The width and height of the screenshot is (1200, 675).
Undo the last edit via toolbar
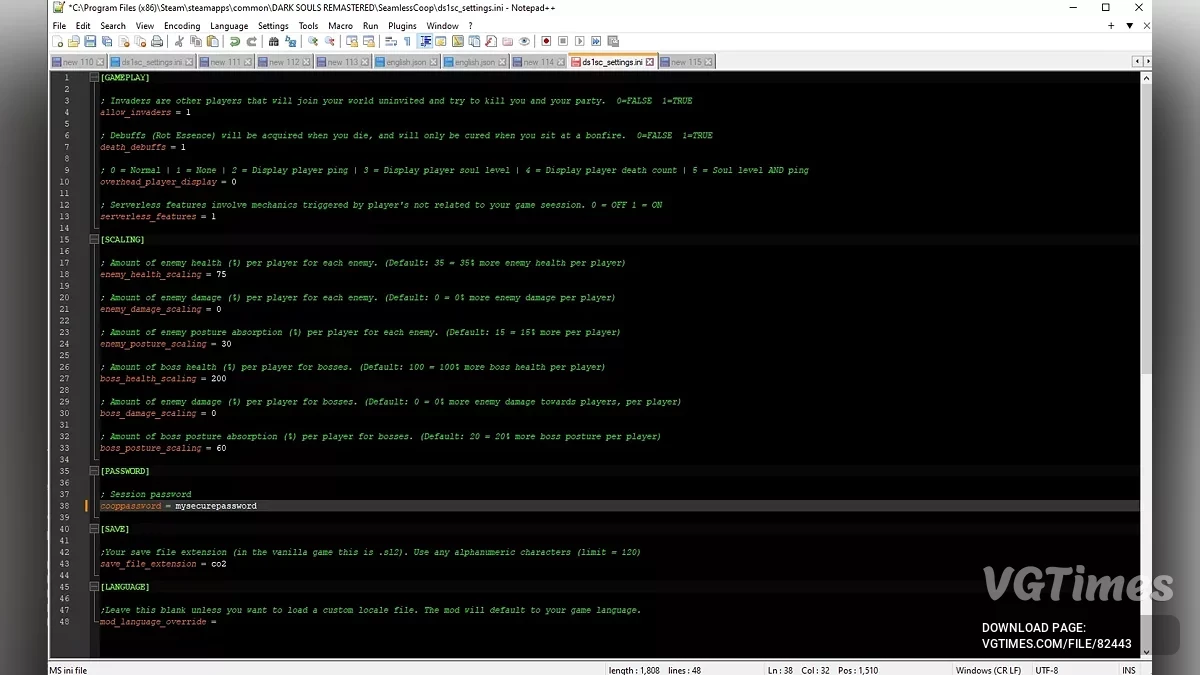coord(235,41)
